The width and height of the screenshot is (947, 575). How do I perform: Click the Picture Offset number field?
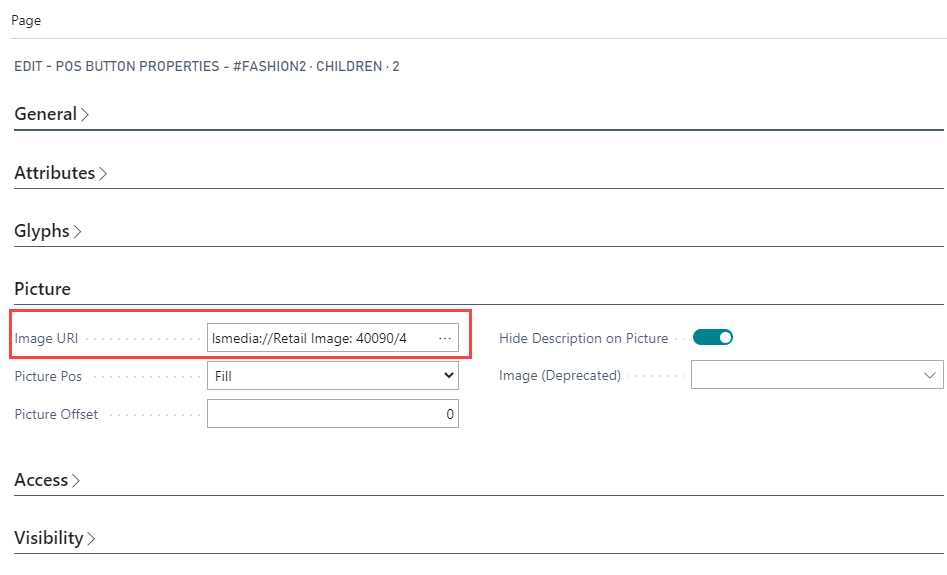click(332, 414)
